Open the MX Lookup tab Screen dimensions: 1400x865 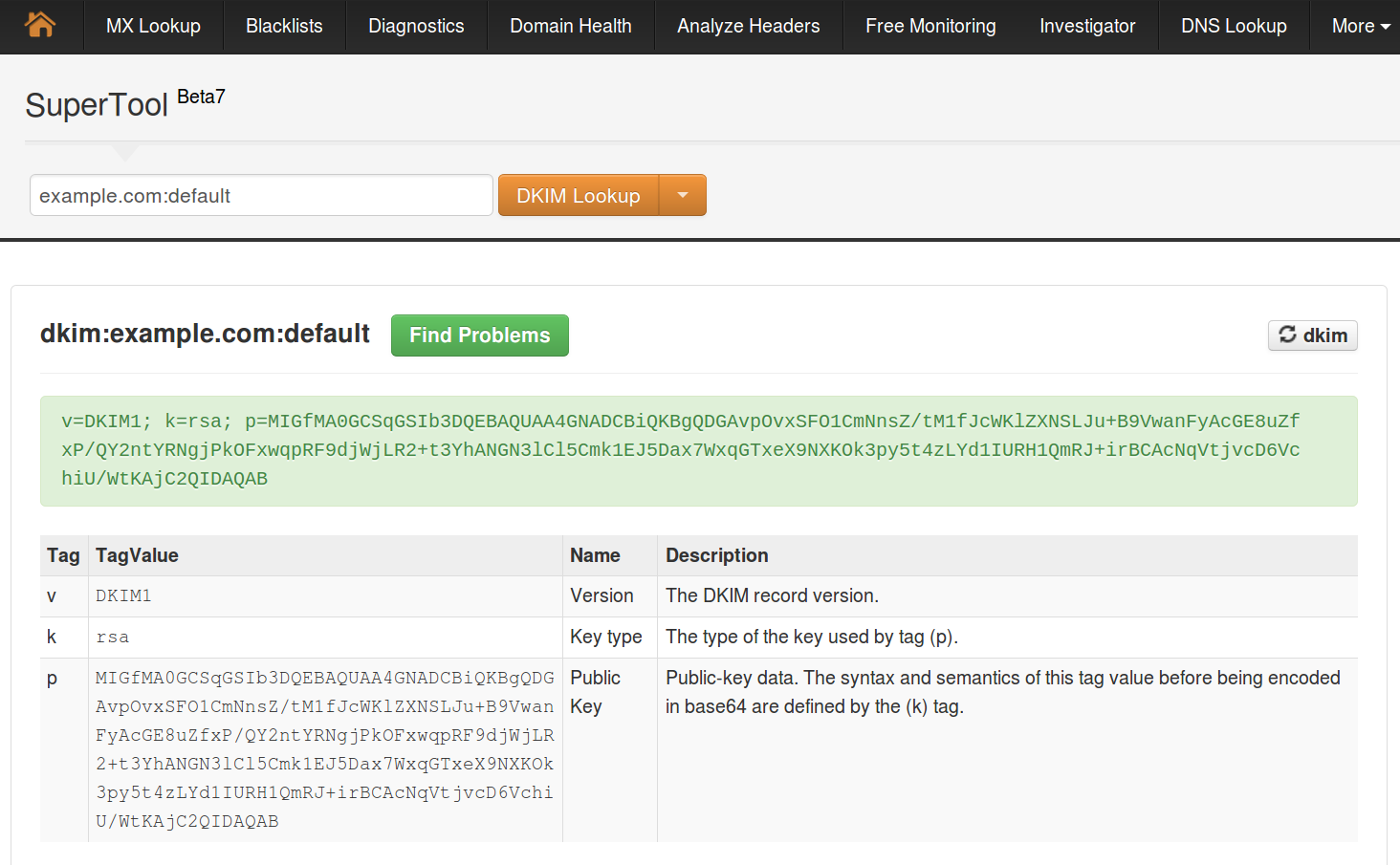(x=153, y=26)
